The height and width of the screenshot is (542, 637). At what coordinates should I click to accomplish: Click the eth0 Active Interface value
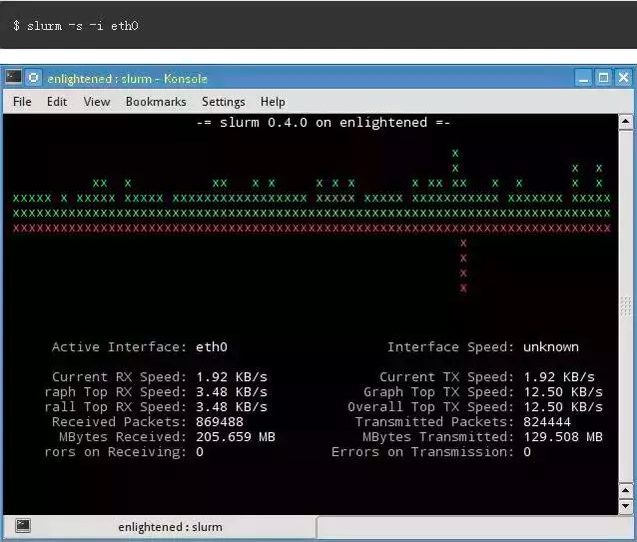point(212,347)
